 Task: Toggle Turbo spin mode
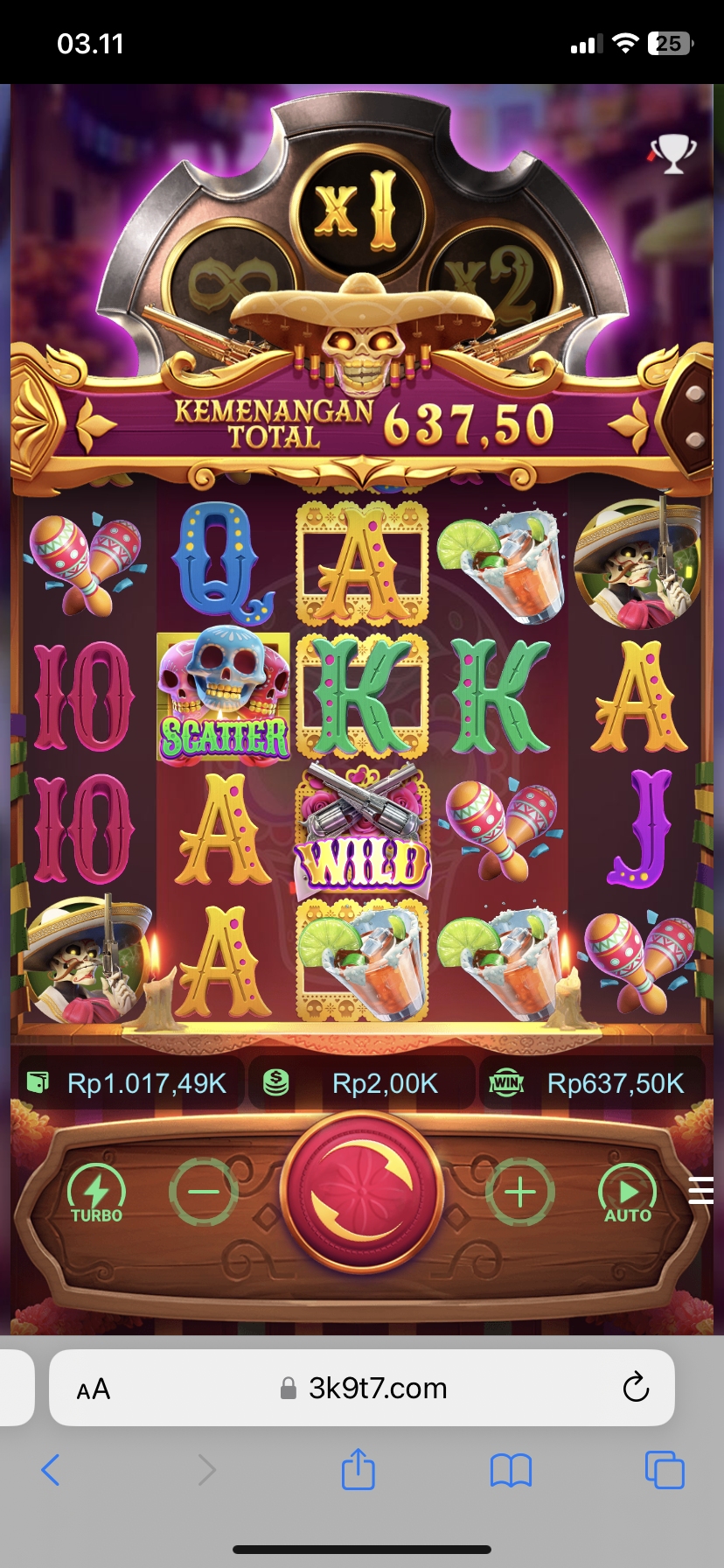(96, 1192)
